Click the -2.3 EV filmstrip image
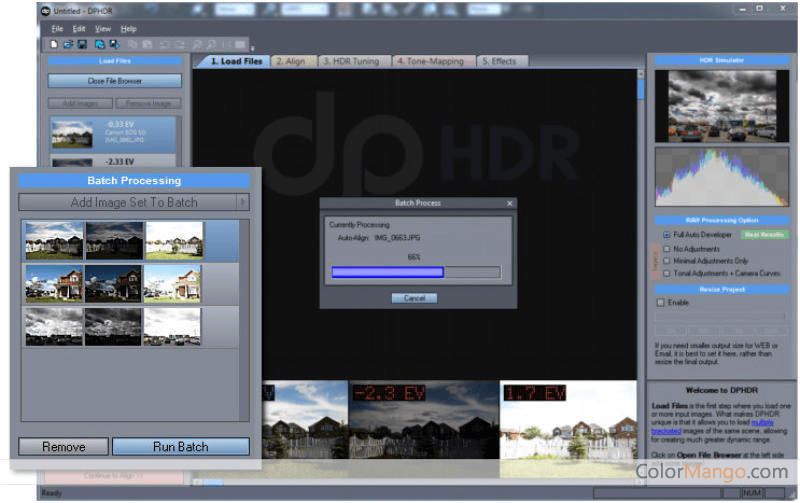800x503 pixels. point(424,429)
